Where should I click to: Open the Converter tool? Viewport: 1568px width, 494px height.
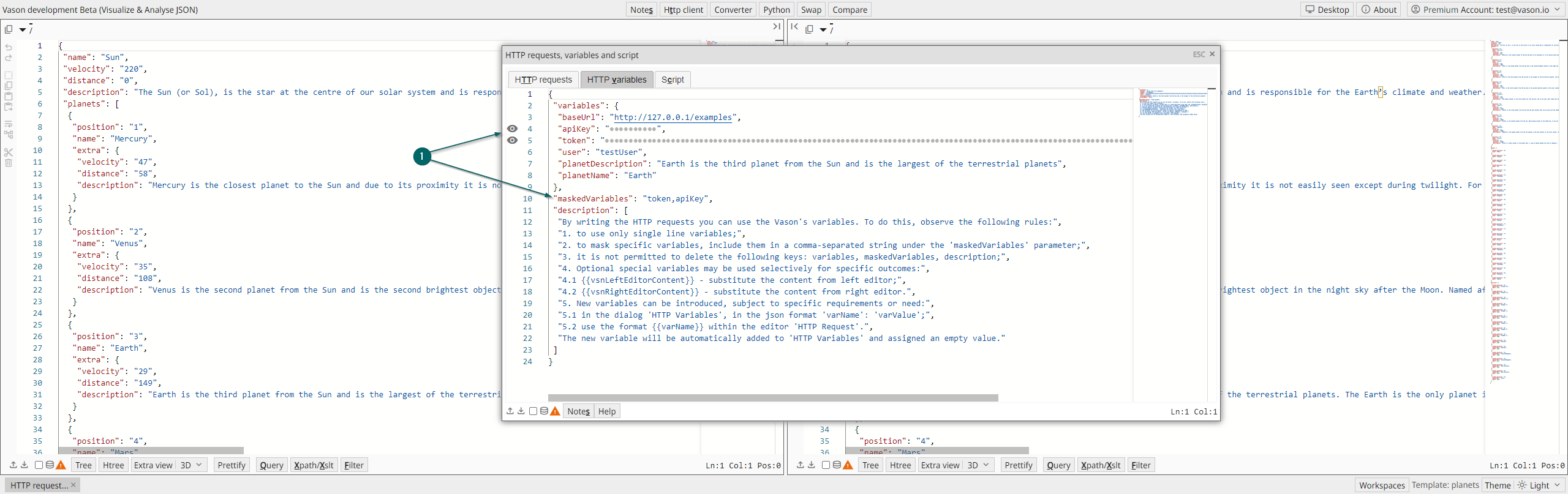click(733, 9)
